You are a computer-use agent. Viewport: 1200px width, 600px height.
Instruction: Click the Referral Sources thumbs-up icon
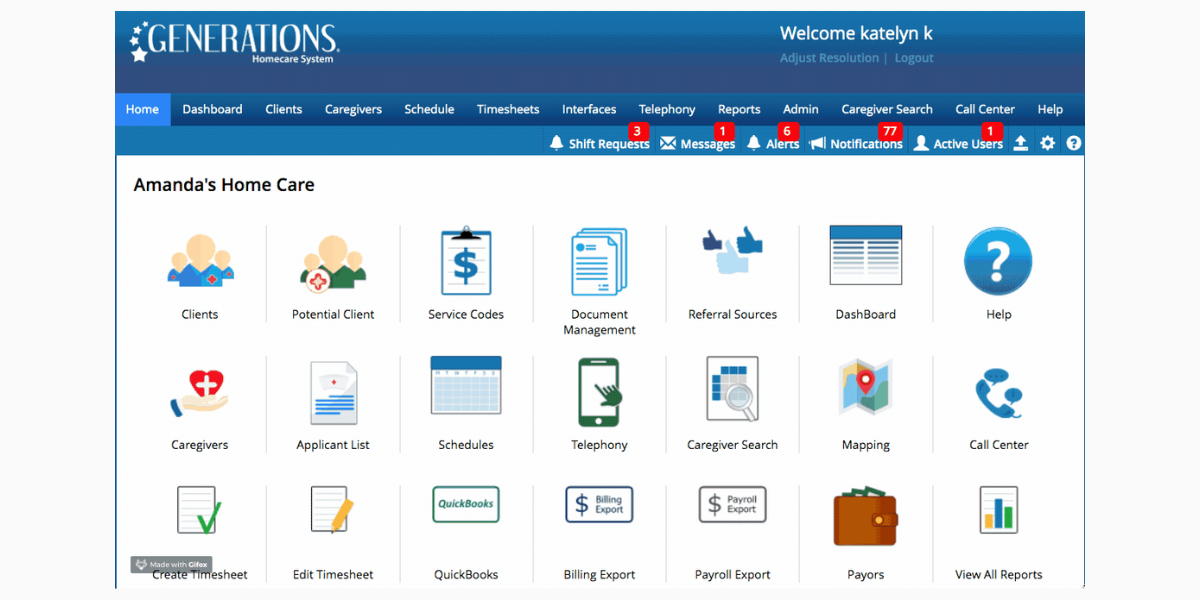point(732,258)
